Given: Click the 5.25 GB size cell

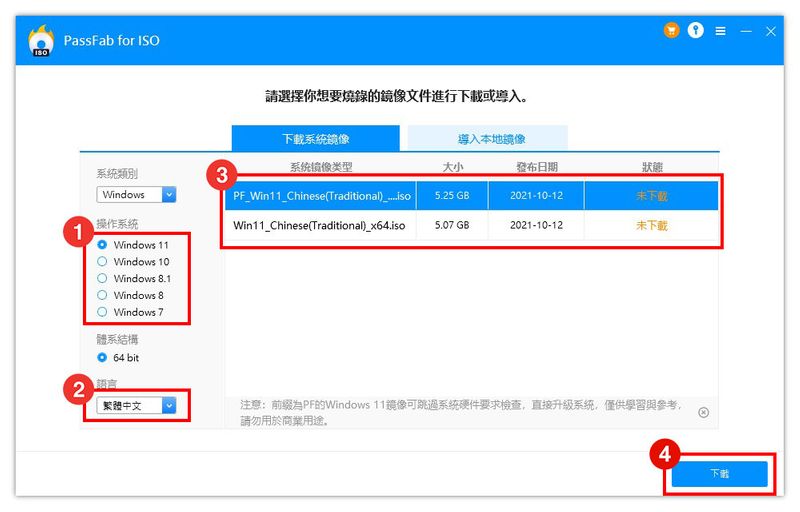Looking at the screenshot, I should click(x=452, y=195).
